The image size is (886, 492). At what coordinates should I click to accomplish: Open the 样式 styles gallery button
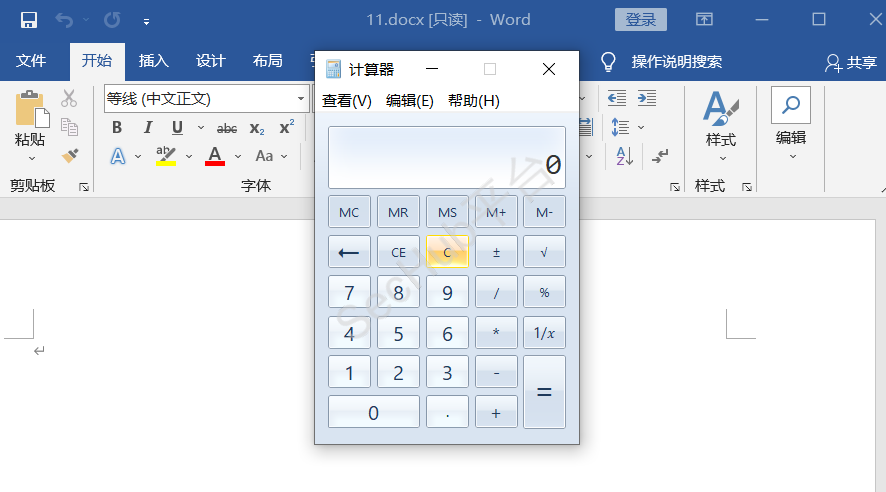[x=721, y=124]
